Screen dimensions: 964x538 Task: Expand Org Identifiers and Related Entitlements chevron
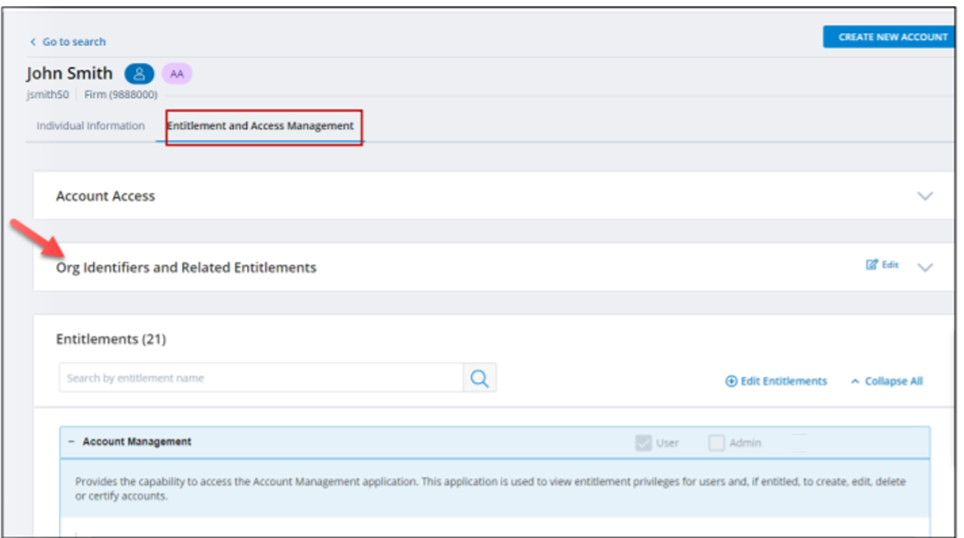(925, 267)
